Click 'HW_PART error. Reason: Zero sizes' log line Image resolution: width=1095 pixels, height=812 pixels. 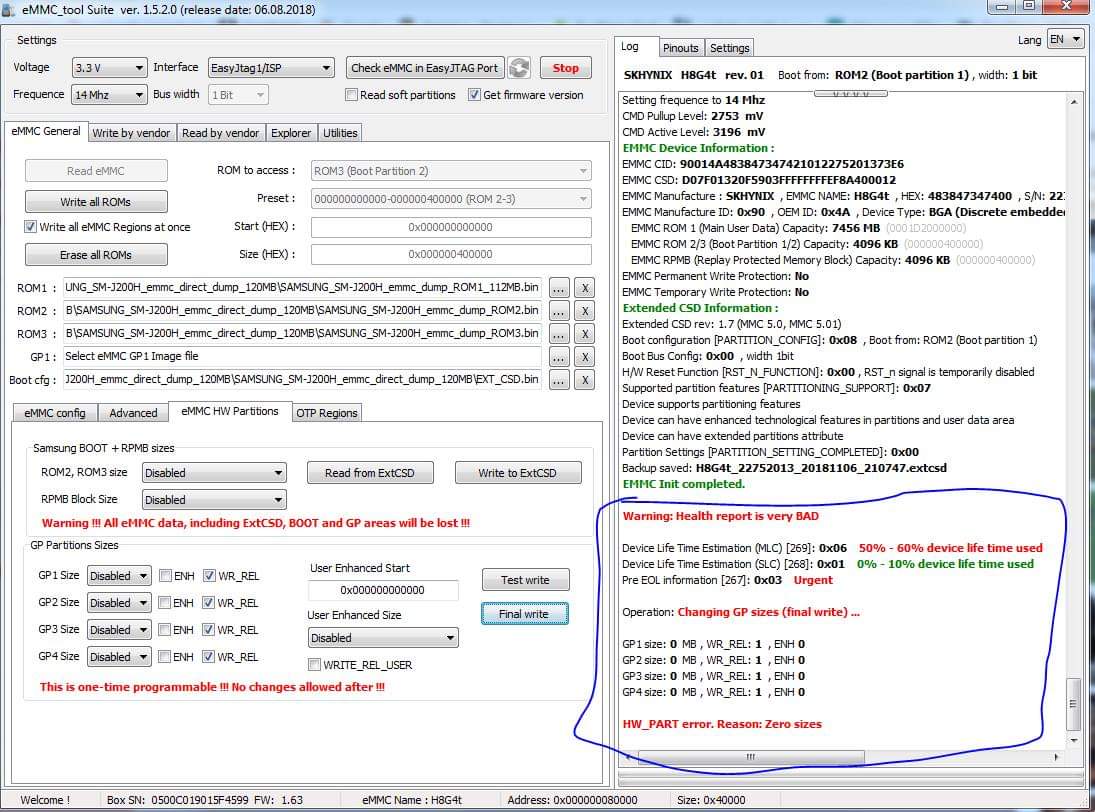click(722, 724)
